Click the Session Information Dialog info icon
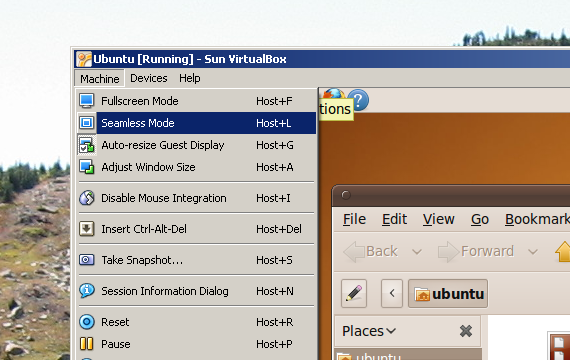This screenshot has height=360, width=570. click(x=87, y=291)
